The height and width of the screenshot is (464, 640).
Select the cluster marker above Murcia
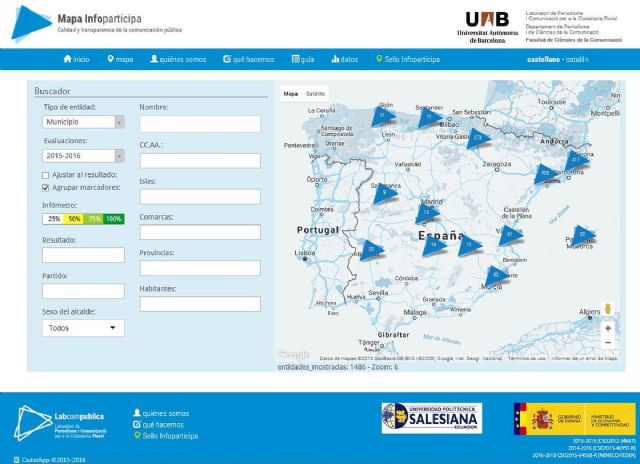(x=496, y=276)
